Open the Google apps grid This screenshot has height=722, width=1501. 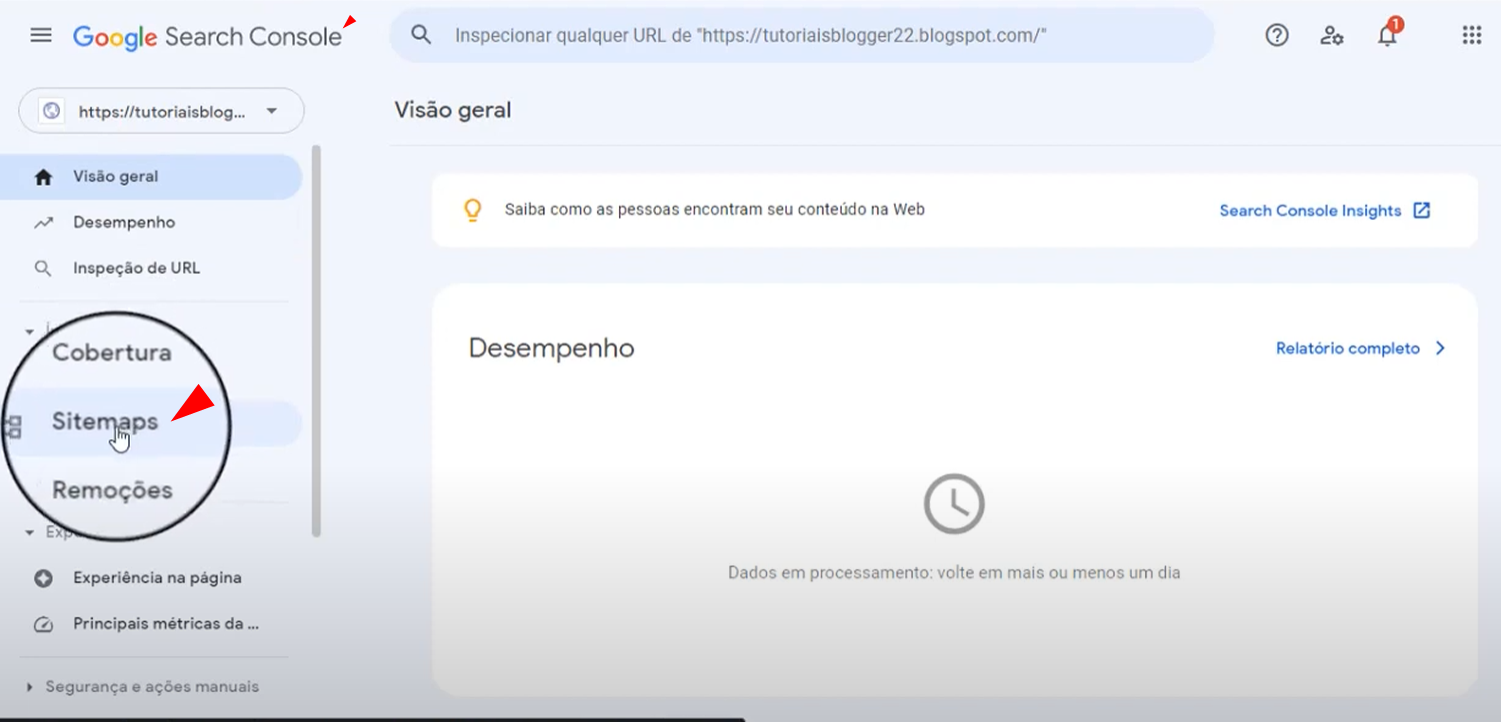tap(1471, 36)
